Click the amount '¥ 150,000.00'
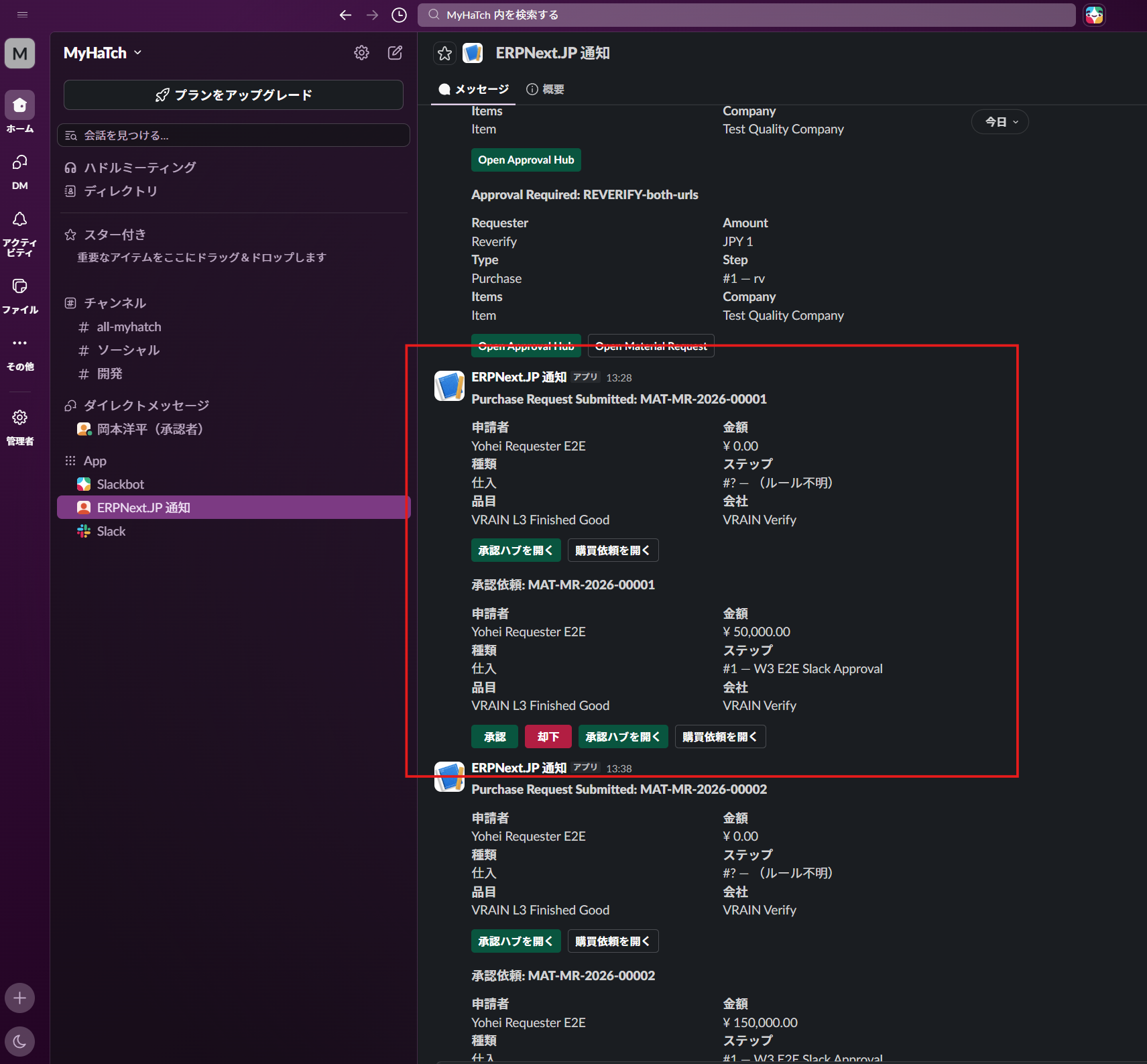The image size is (1147, 1064). pyautogui.click(x=760, y=1023)
